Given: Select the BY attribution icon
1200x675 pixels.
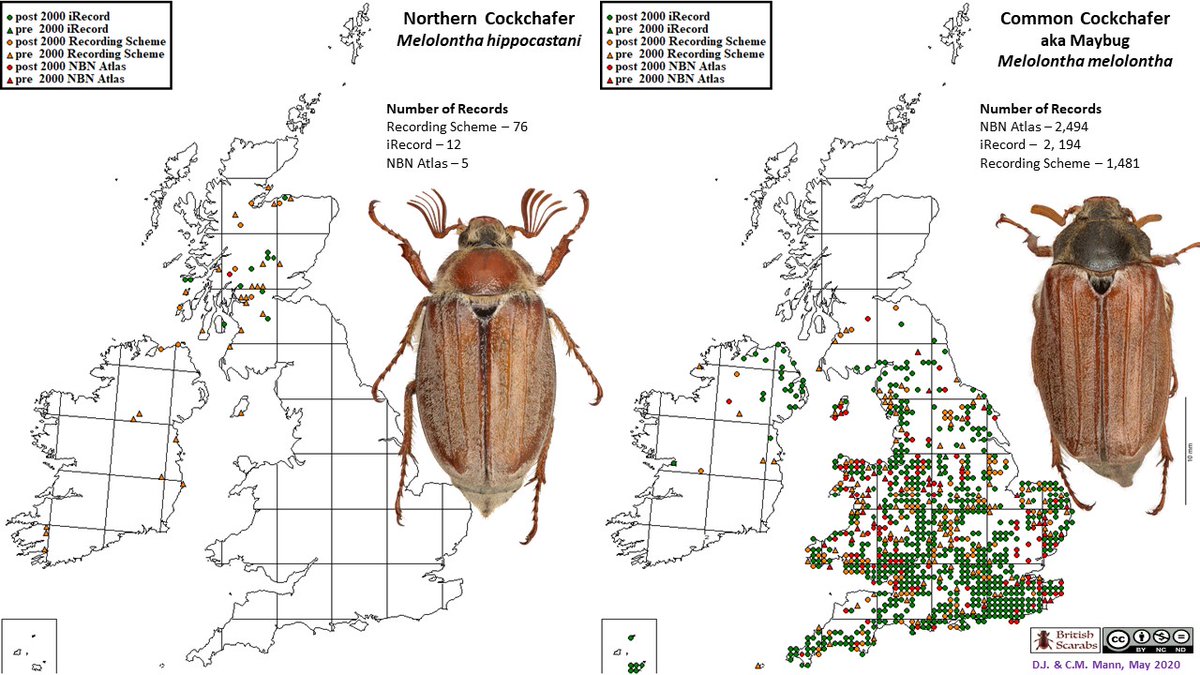Looking at the screenshot, I should pyautogui.click(x=1142, y=637).
